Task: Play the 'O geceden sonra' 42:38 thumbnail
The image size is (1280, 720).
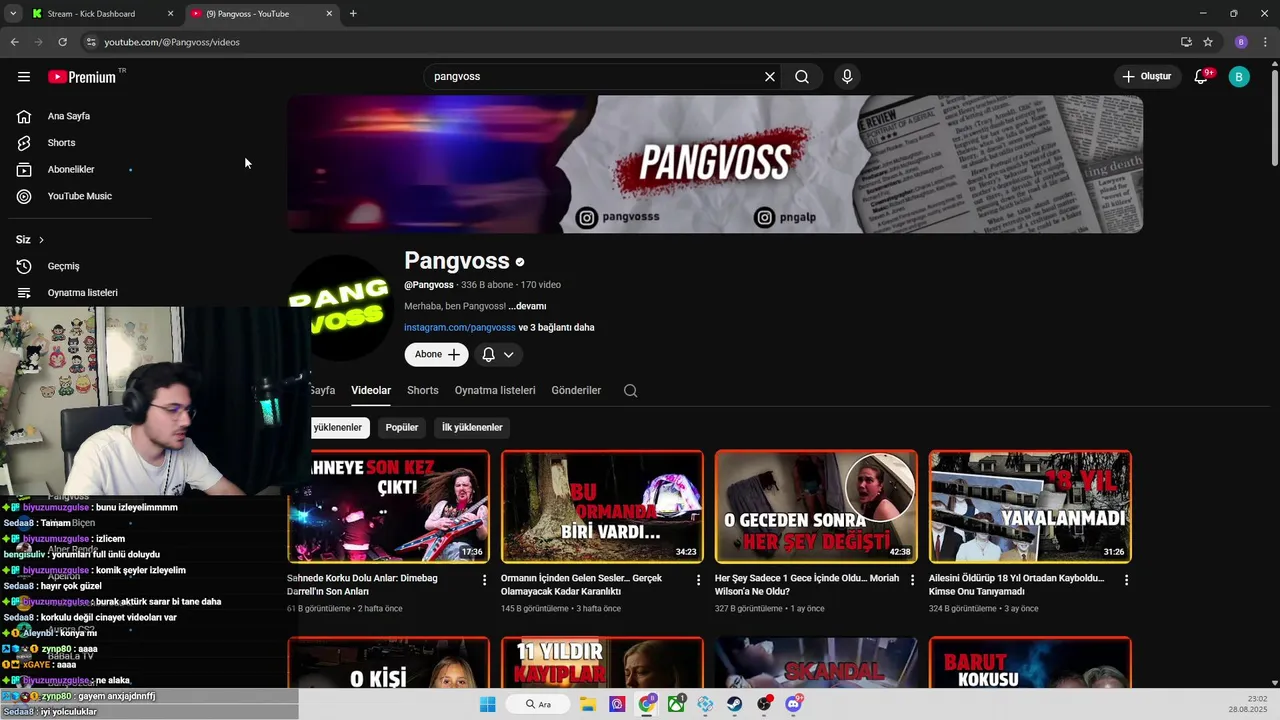Action: coord(816,507)
